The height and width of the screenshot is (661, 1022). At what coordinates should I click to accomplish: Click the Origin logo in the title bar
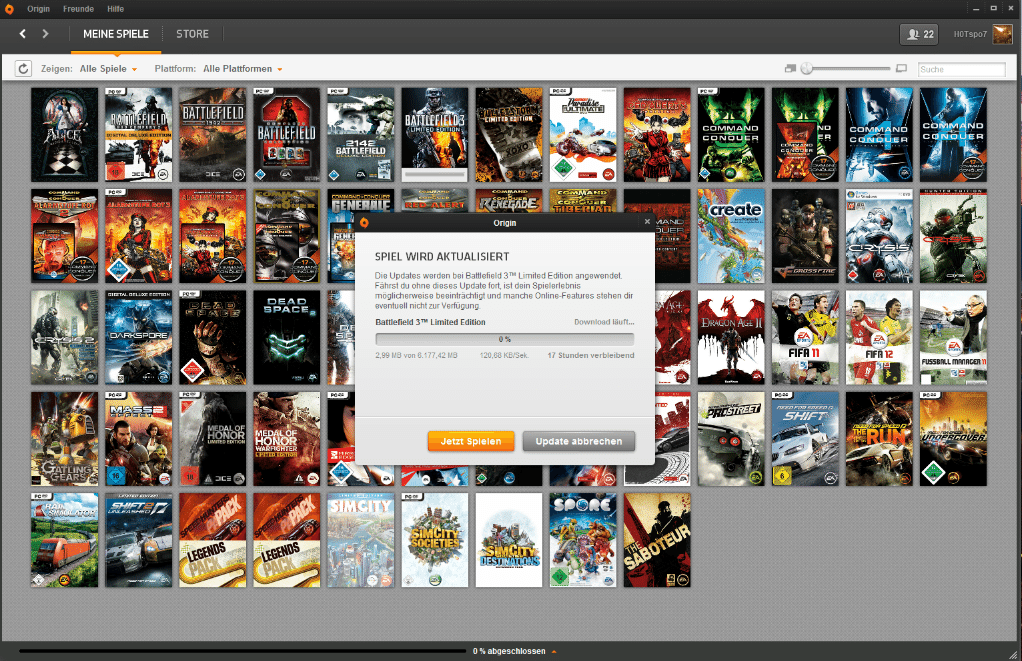(9, 8)
